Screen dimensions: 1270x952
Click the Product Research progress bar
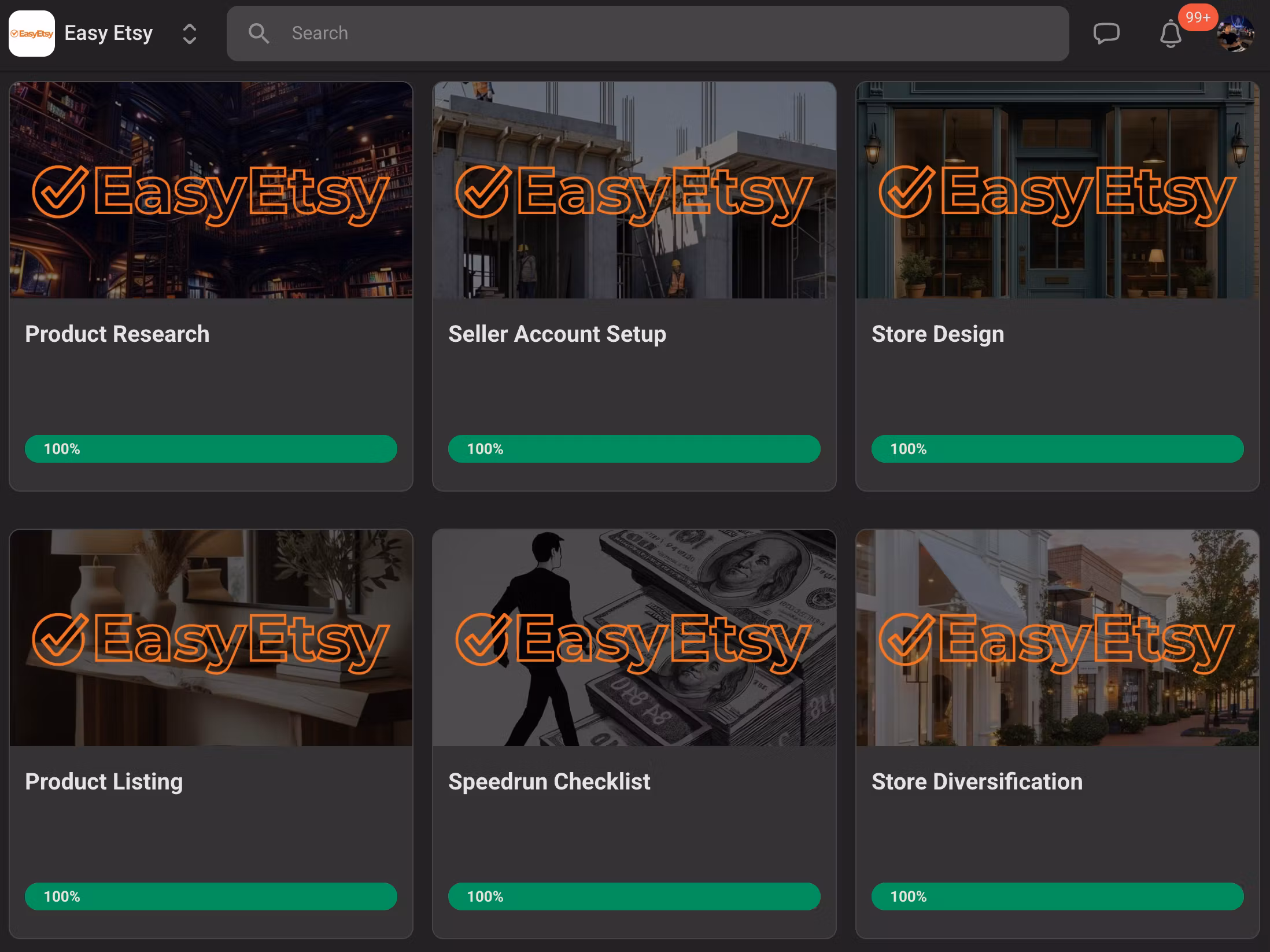coord(211,449)
